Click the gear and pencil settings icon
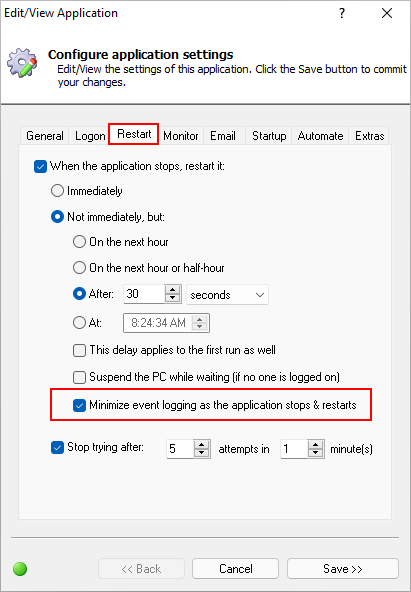Image resolution: width=411 pixels, height=592 pixels. [22, 63]
